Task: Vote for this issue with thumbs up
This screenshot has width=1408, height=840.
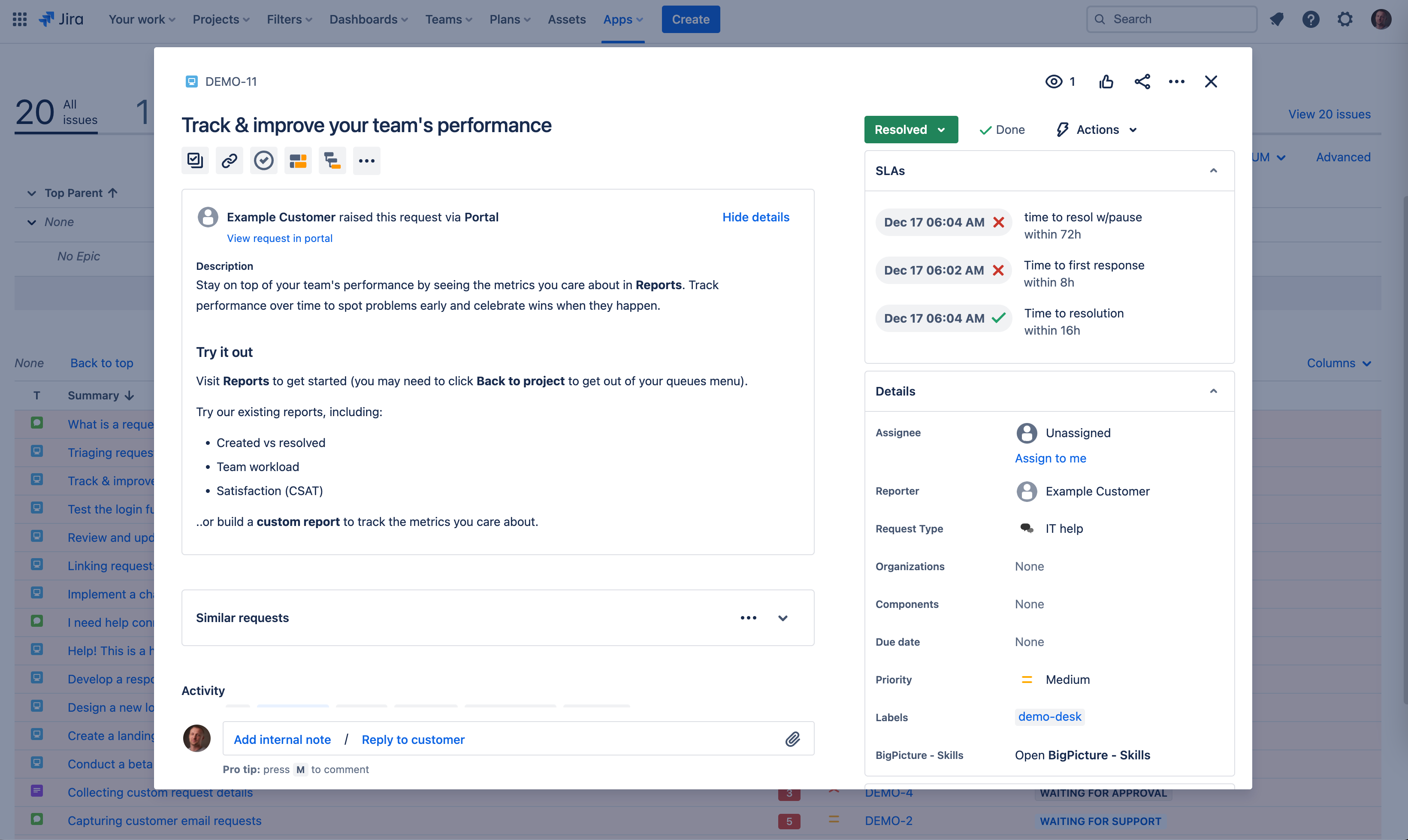Action: point(1106,82)
